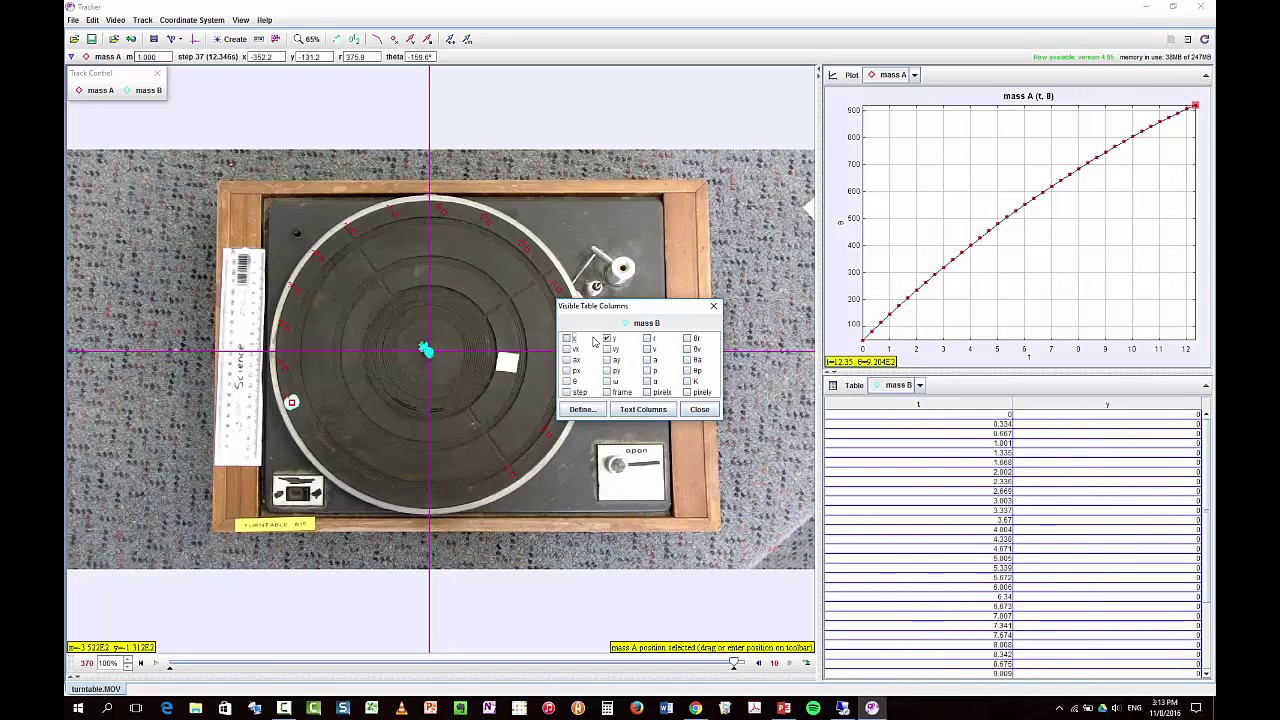Click the notes icon at top right toolbar
This screenshot has height=720, width=1280.
1187,39
